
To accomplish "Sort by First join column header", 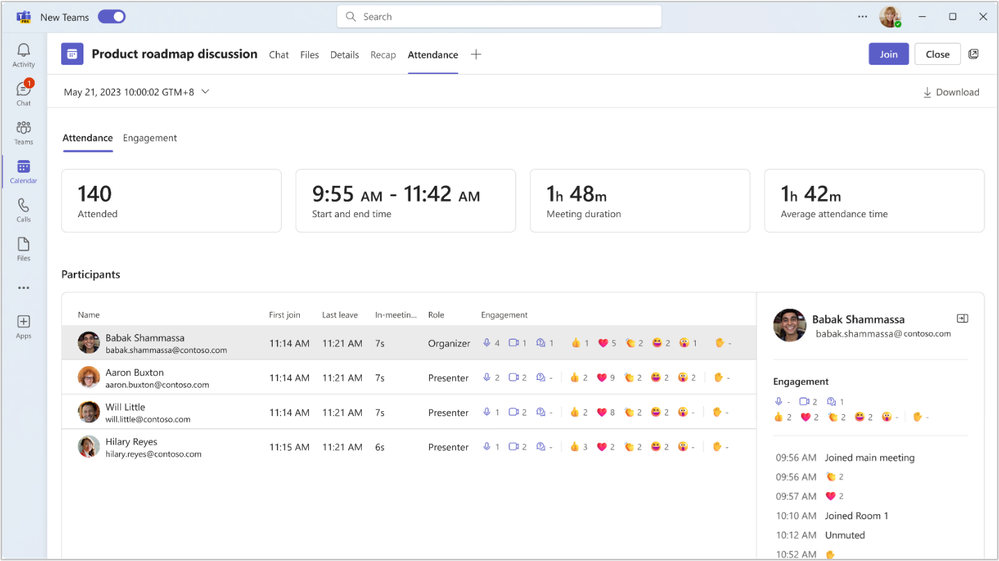I will 284,315.
